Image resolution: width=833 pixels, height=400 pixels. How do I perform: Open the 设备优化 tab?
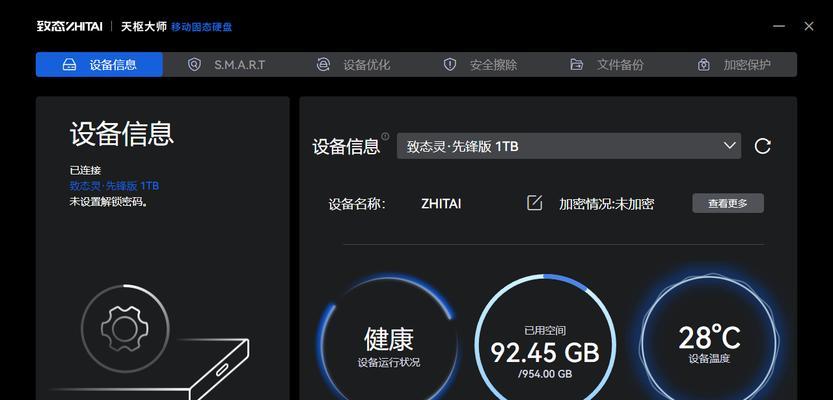pyautogui.click(x=353, y=65)
